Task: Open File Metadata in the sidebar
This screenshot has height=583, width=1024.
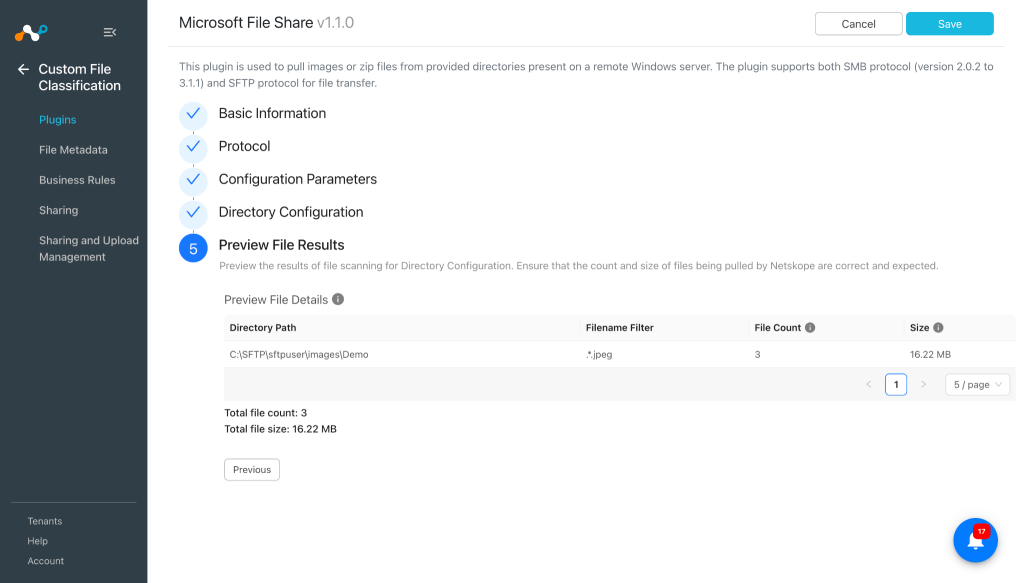Action: (x=73, y=150)
